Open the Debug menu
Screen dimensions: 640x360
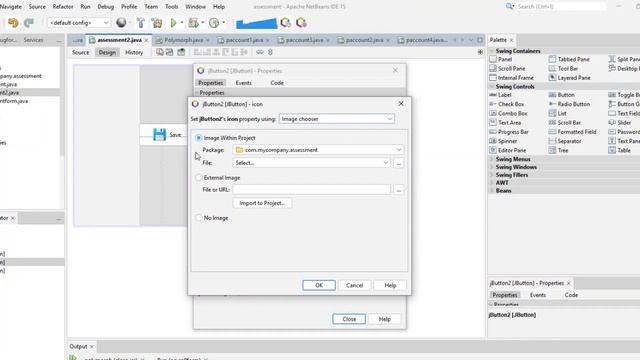pos(106,7)
